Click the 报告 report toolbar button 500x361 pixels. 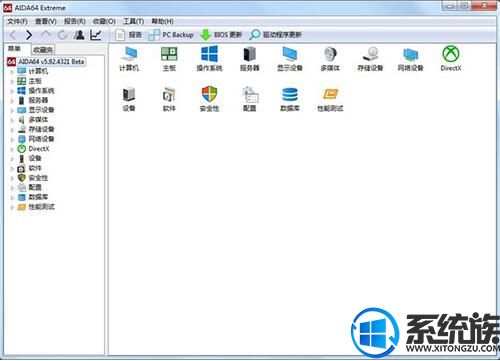pos(128,35)
